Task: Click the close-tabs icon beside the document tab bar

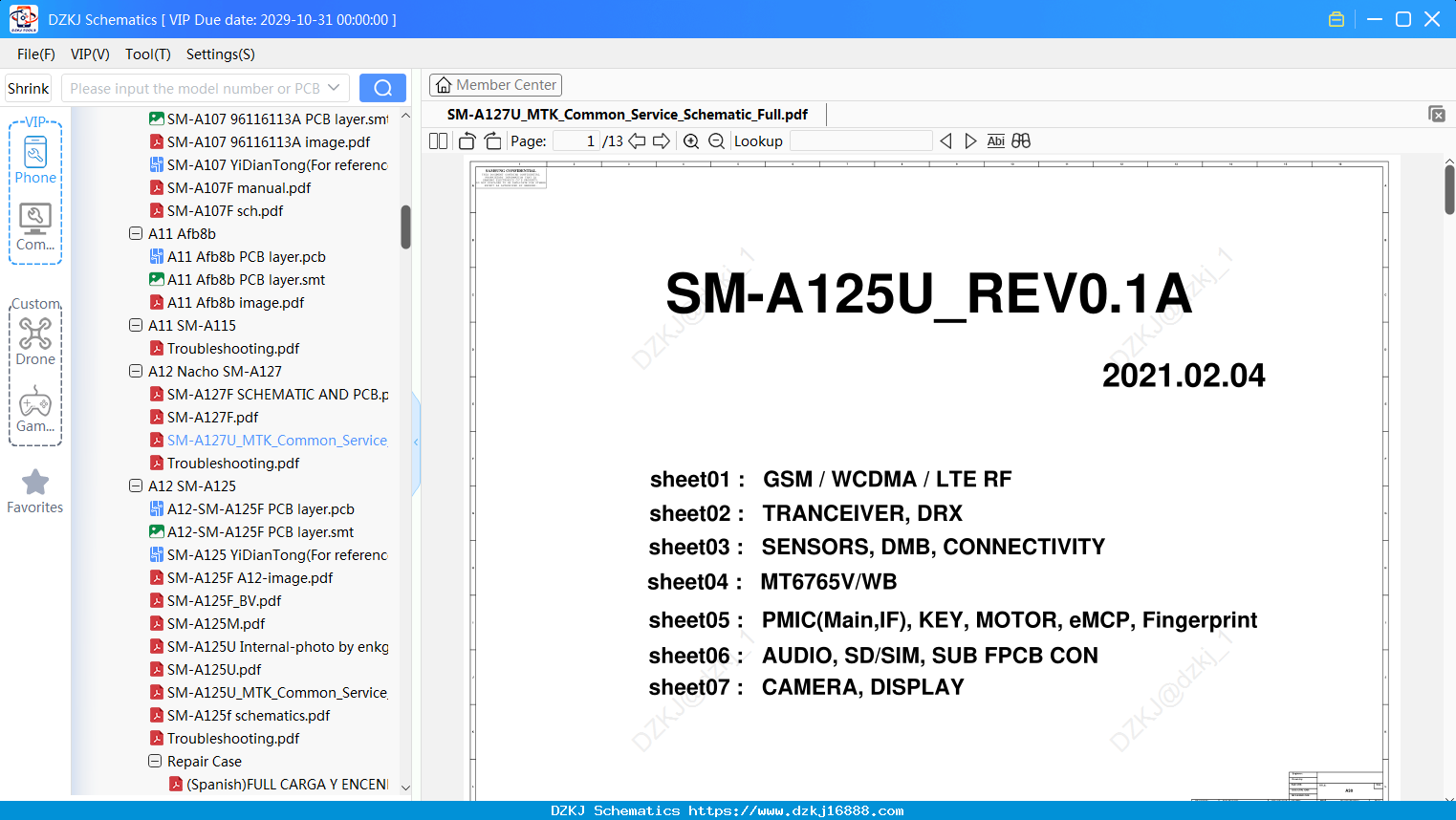Action: pyautogui.click(x=1437, y=114)
